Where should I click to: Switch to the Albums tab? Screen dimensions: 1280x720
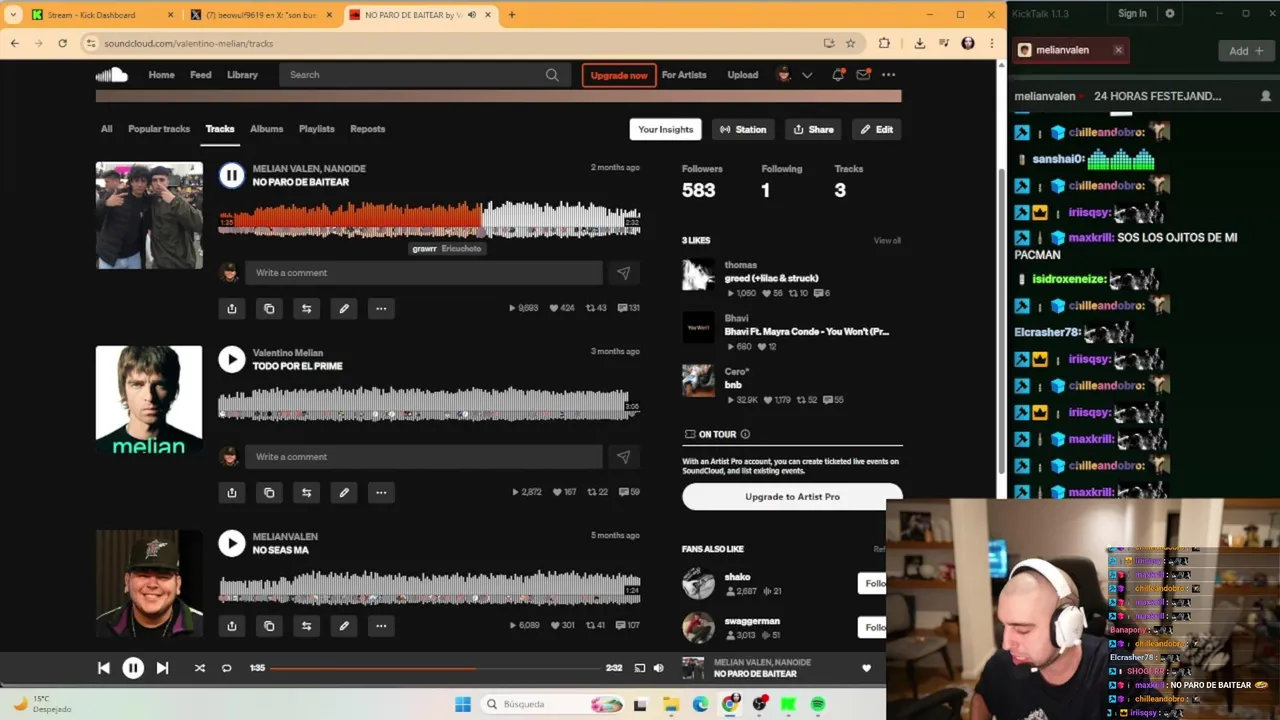tap(266, 129)
